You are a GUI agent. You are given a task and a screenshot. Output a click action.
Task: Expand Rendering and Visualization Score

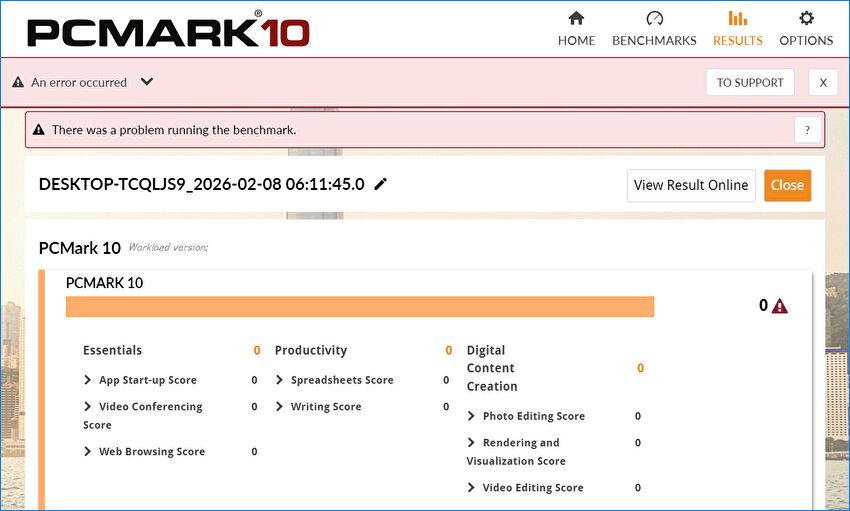[x=472, y=443]
